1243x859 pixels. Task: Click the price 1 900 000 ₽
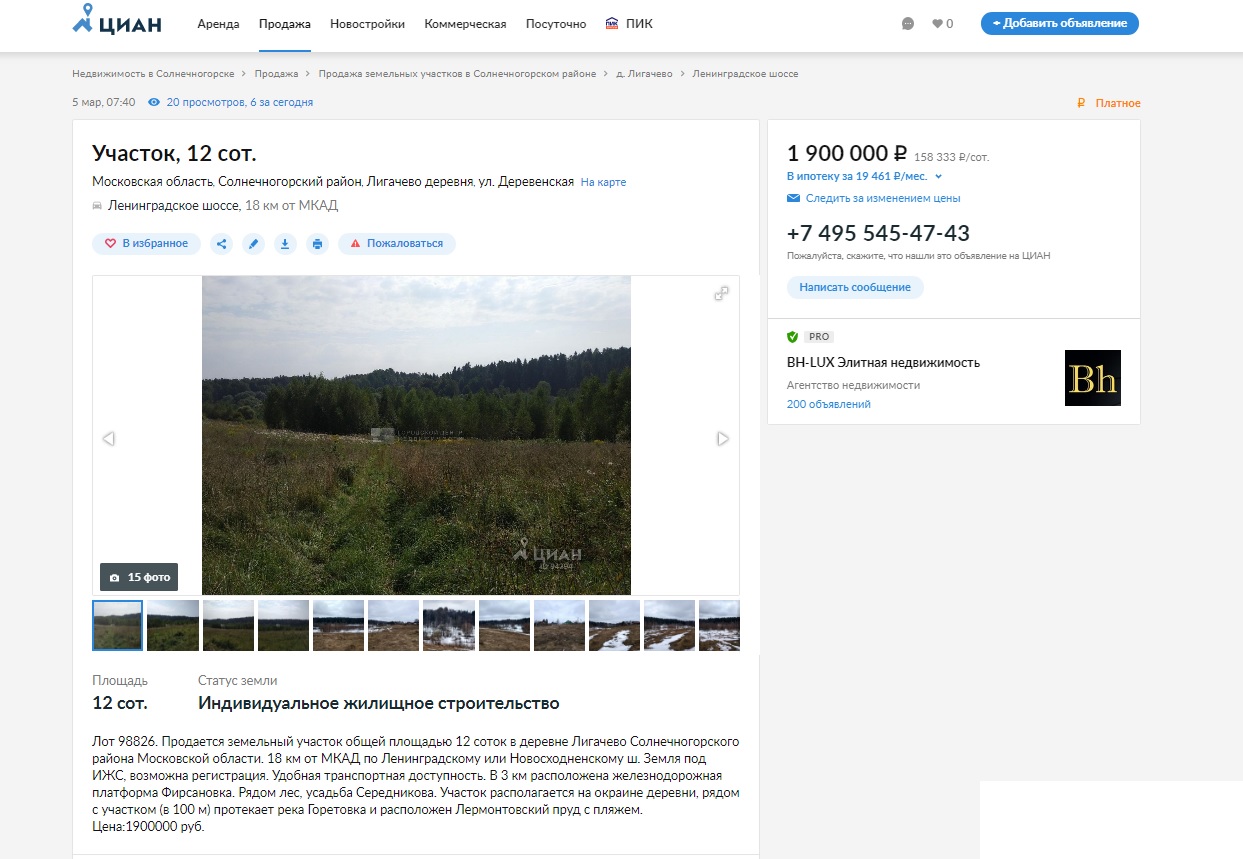pos(847,153)
